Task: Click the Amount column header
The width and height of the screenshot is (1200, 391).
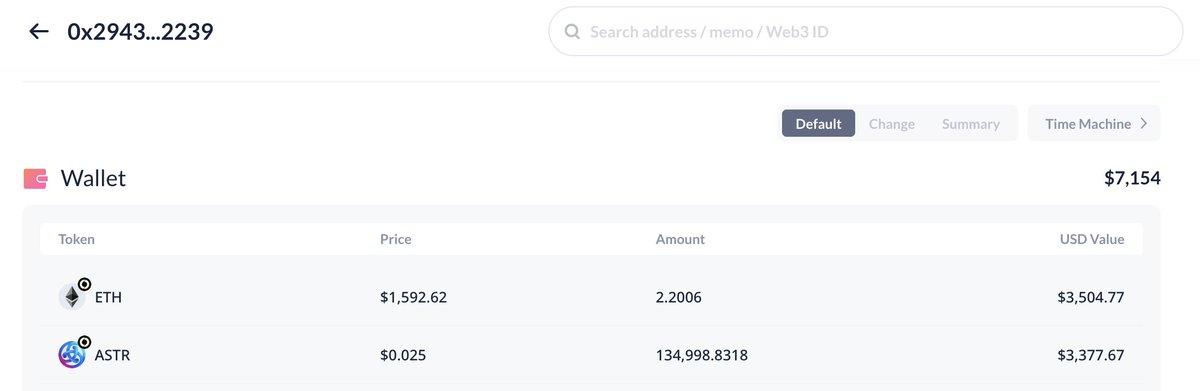Action: tap(680, 239)
